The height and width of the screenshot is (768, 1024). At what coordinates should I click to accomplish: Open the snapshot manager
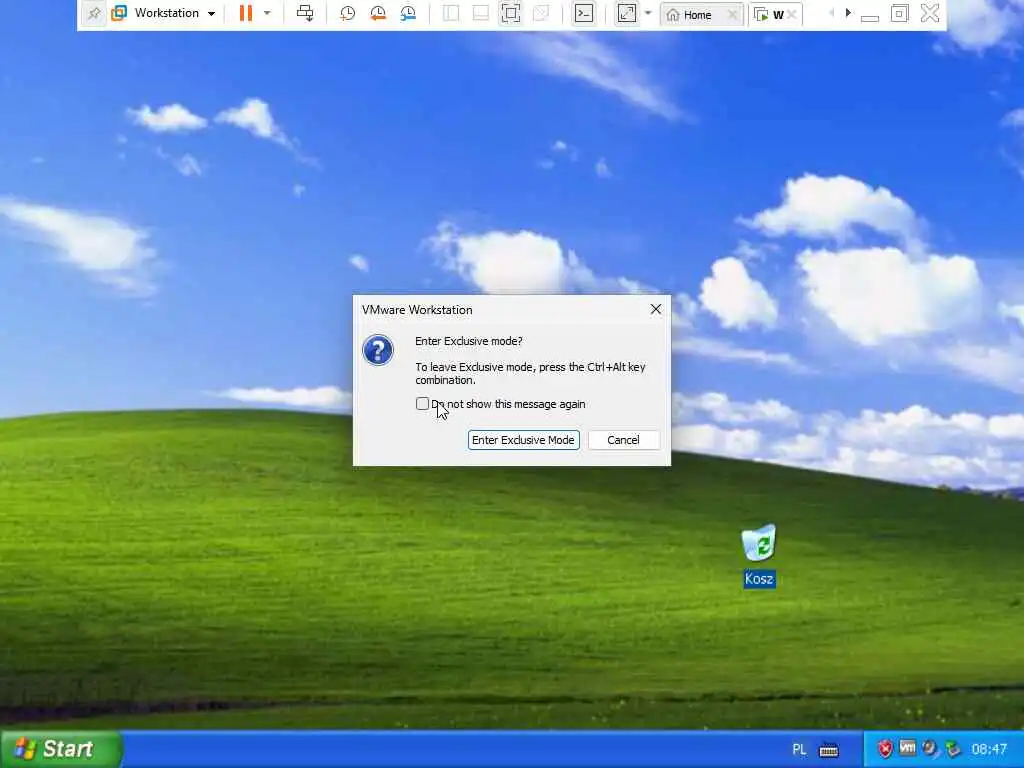408,13
